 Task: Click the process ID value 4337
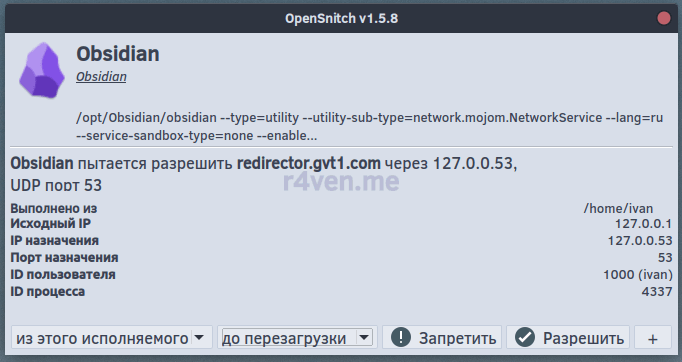tap(657, 292)
